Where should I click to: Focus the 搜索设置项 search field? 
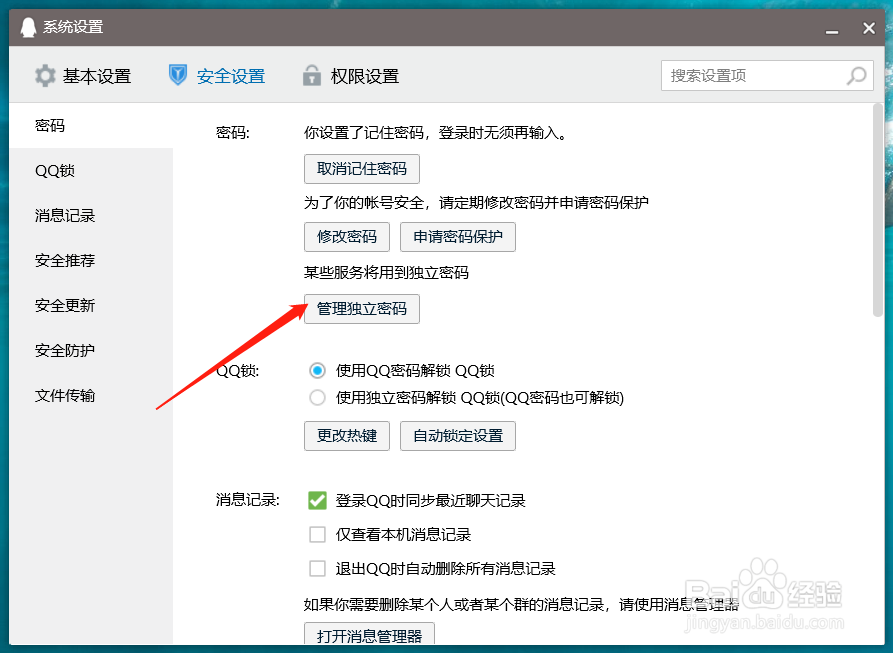(767, 76)
